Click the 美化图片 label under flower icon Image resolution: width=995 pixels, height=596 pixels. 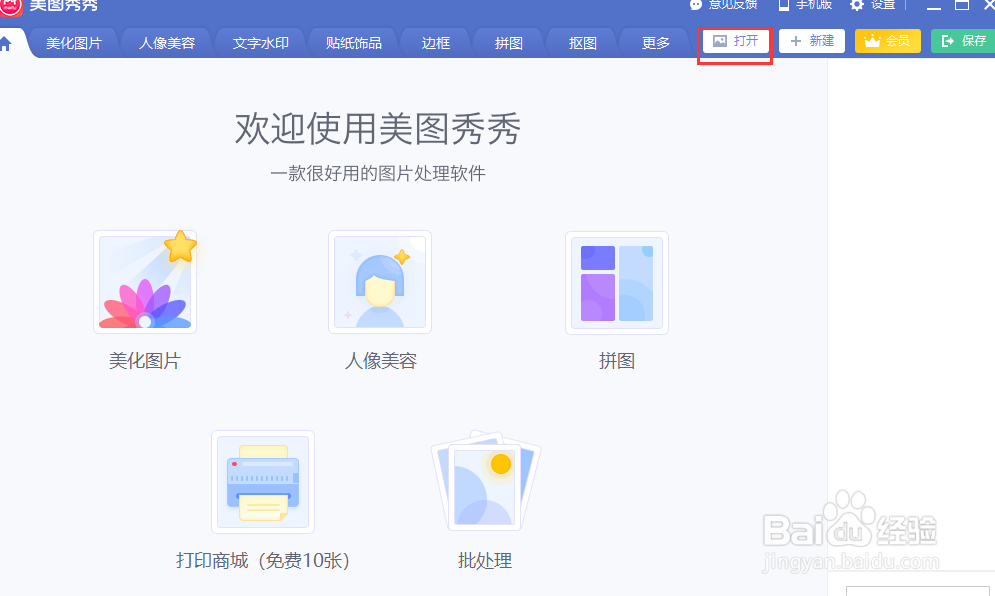[x=145, y=361]
